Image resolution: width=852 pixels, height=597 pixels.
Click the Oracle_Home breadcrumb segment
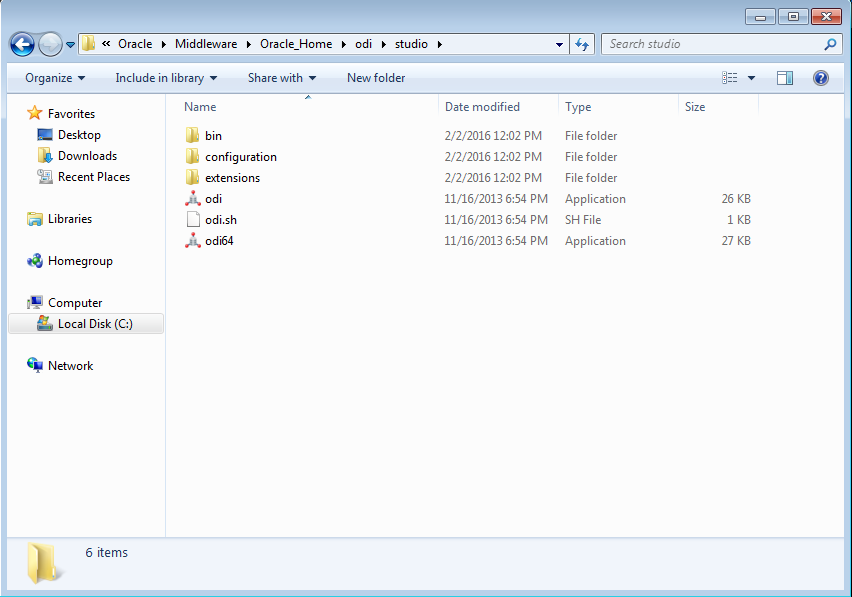point(296,44)
